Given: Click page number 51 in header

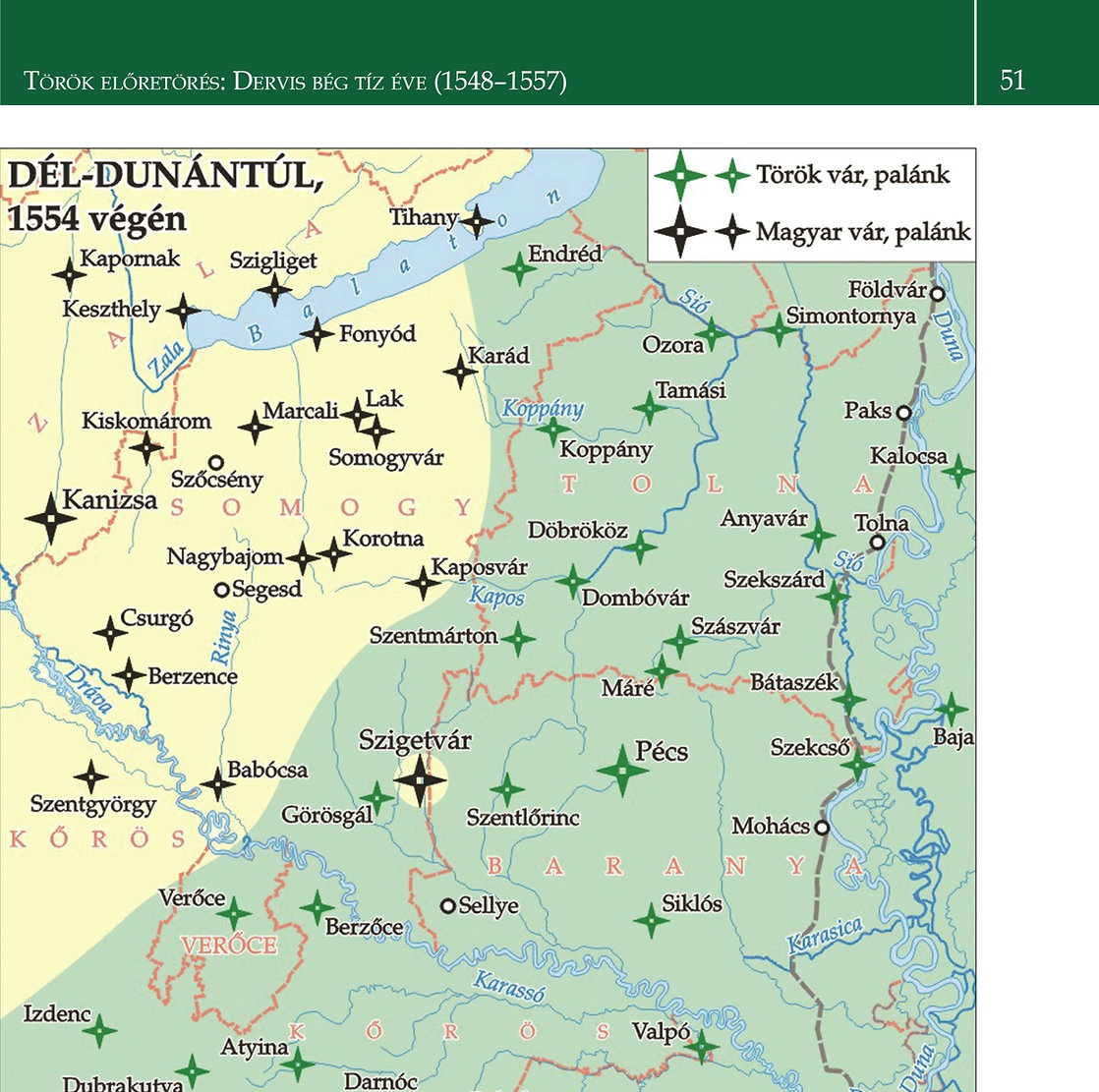Looking at the screenshot, I should pyautogui.click(x=1012, y=80).
